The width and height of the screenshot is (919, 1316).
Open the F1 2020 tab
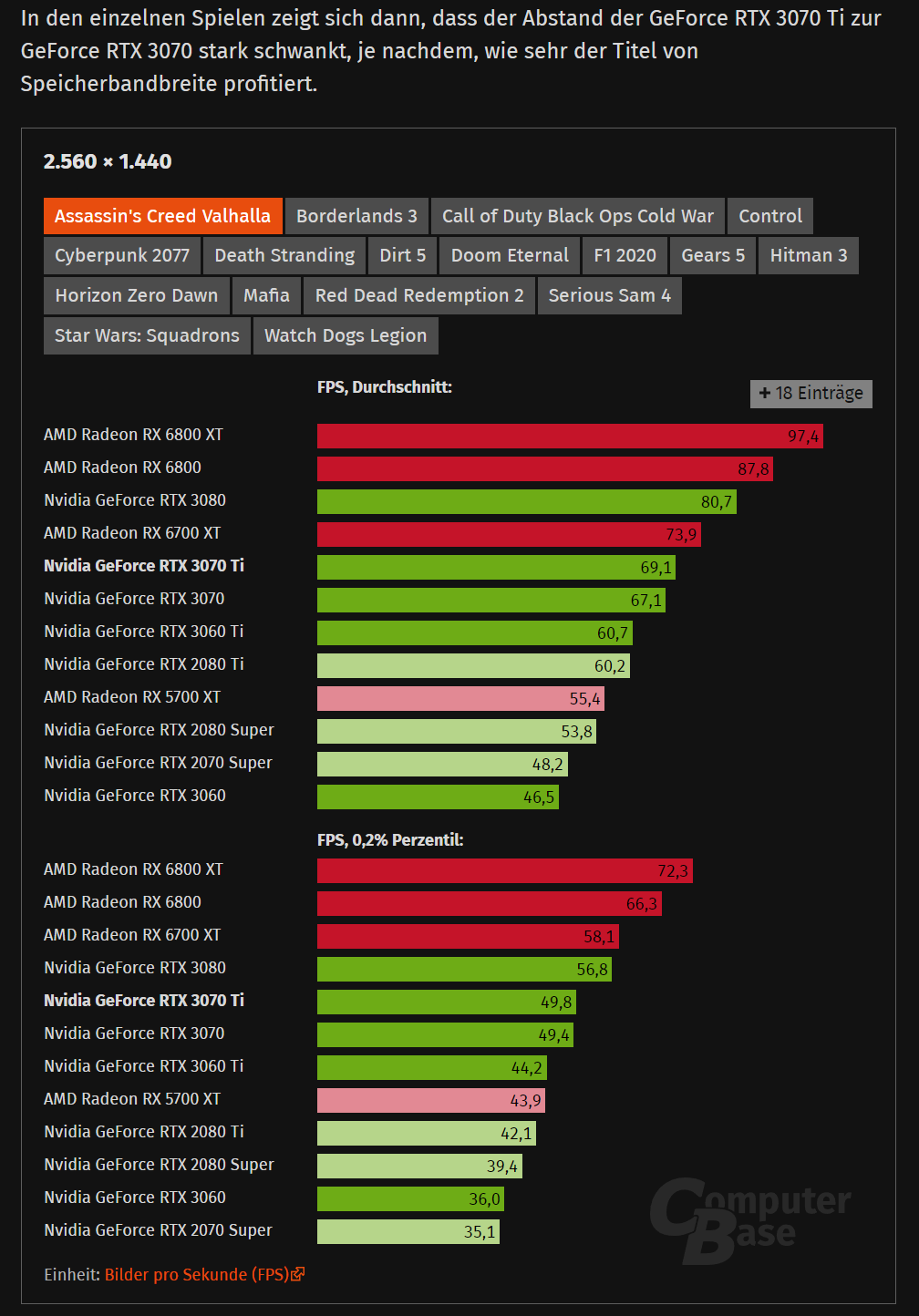[625, 255]
